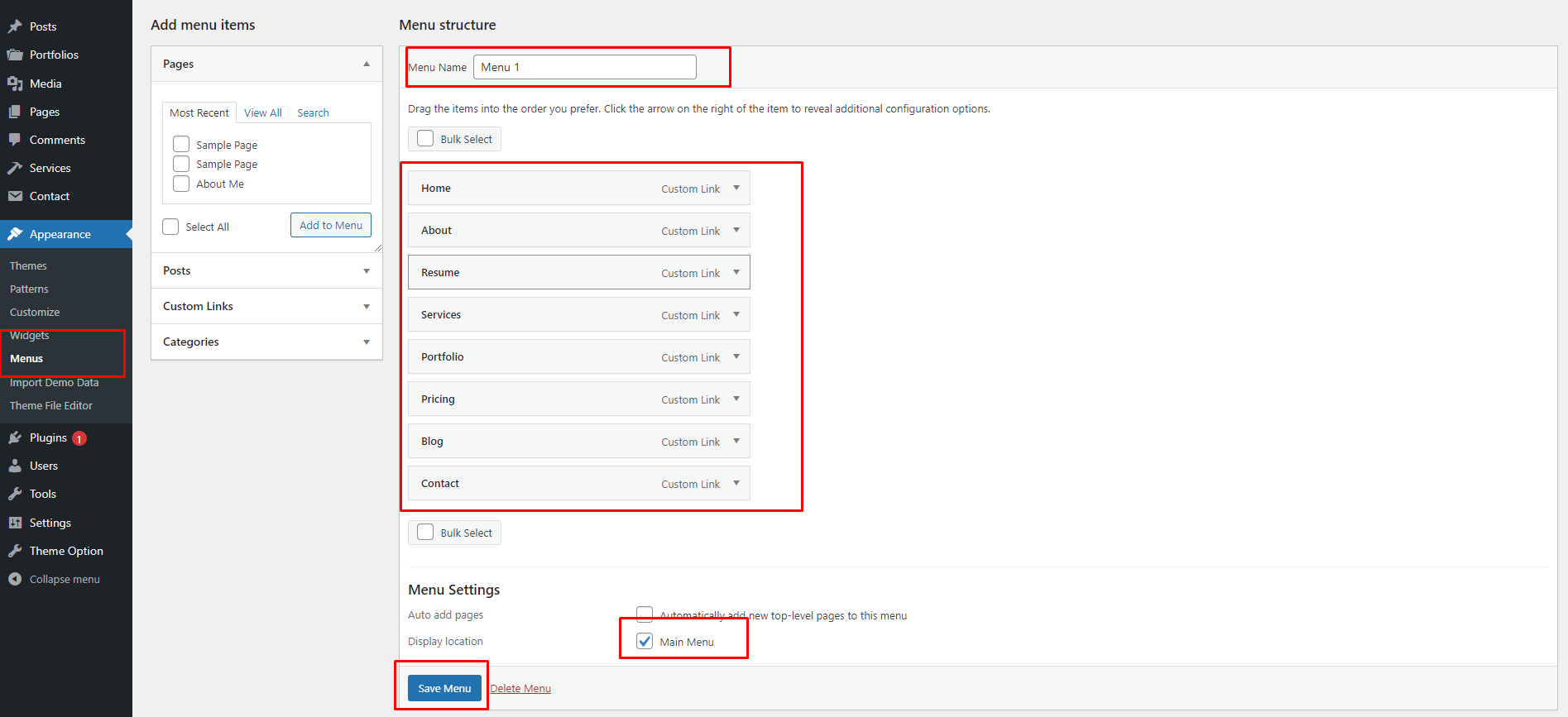Click the Plugins plug icon
The width and height of the screenshot is (1568, 717).
[x=15, y=437]
